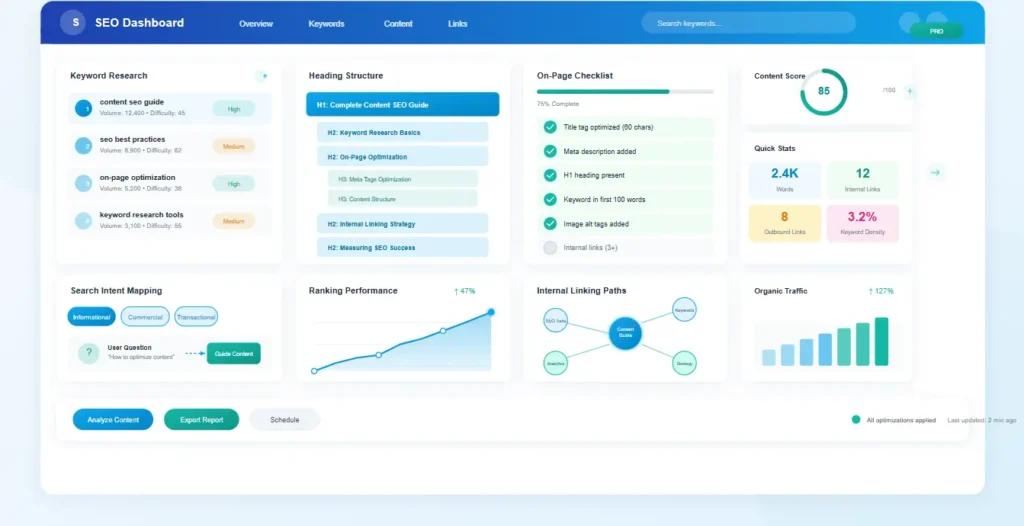Expand H2: Measuring SEO Success node
The image size is (1024, 526).
pos(402,248)
